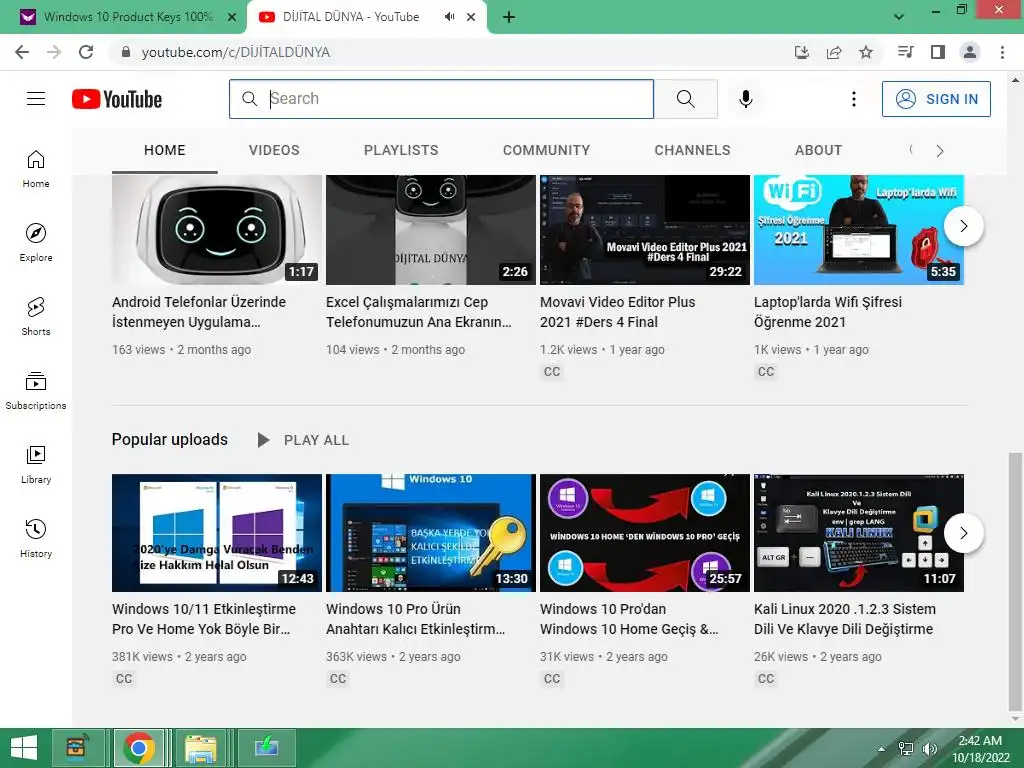Open Library in the sidebar
This screenshot has width=1024, height=768.
point(36,465)
